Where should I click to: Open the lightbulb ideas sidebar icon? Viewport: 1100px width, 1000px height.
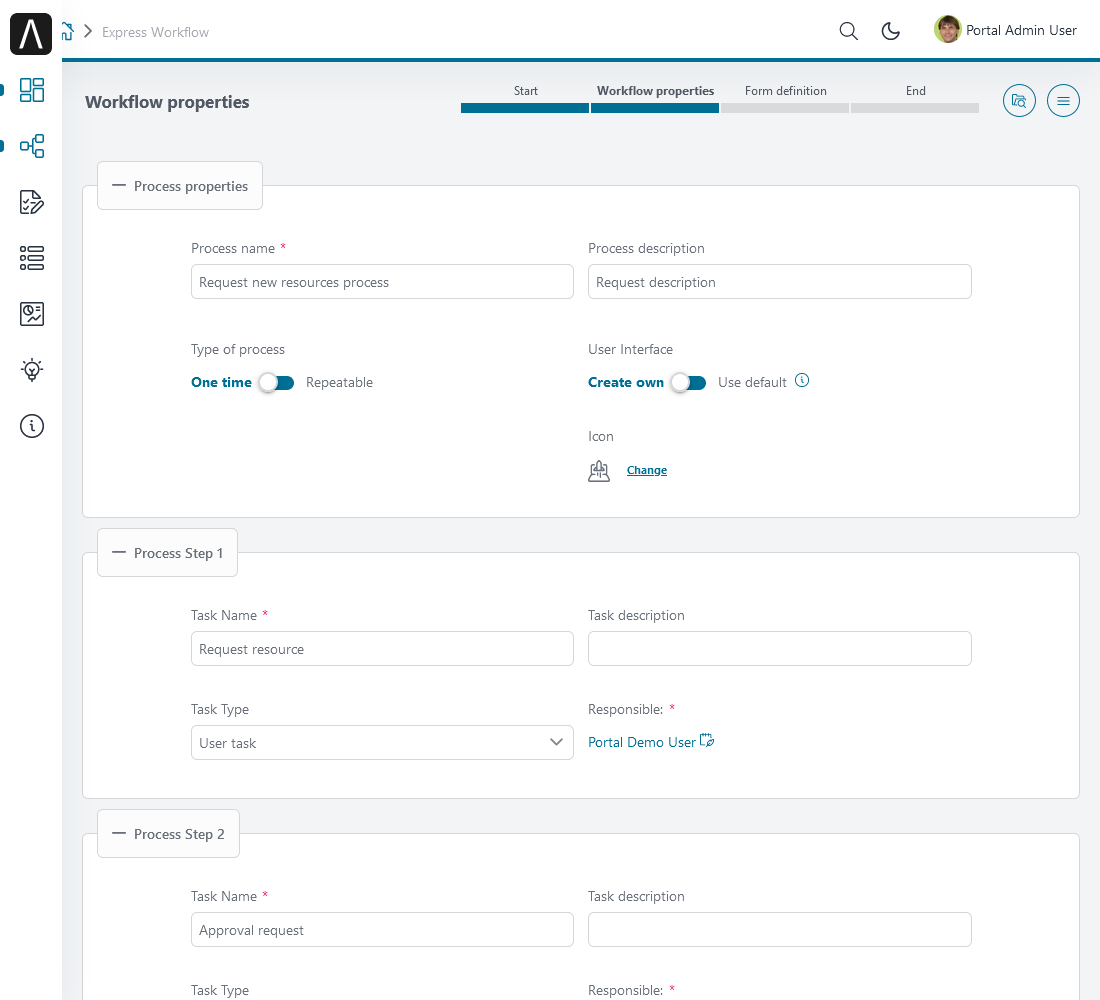pos(32,370)
